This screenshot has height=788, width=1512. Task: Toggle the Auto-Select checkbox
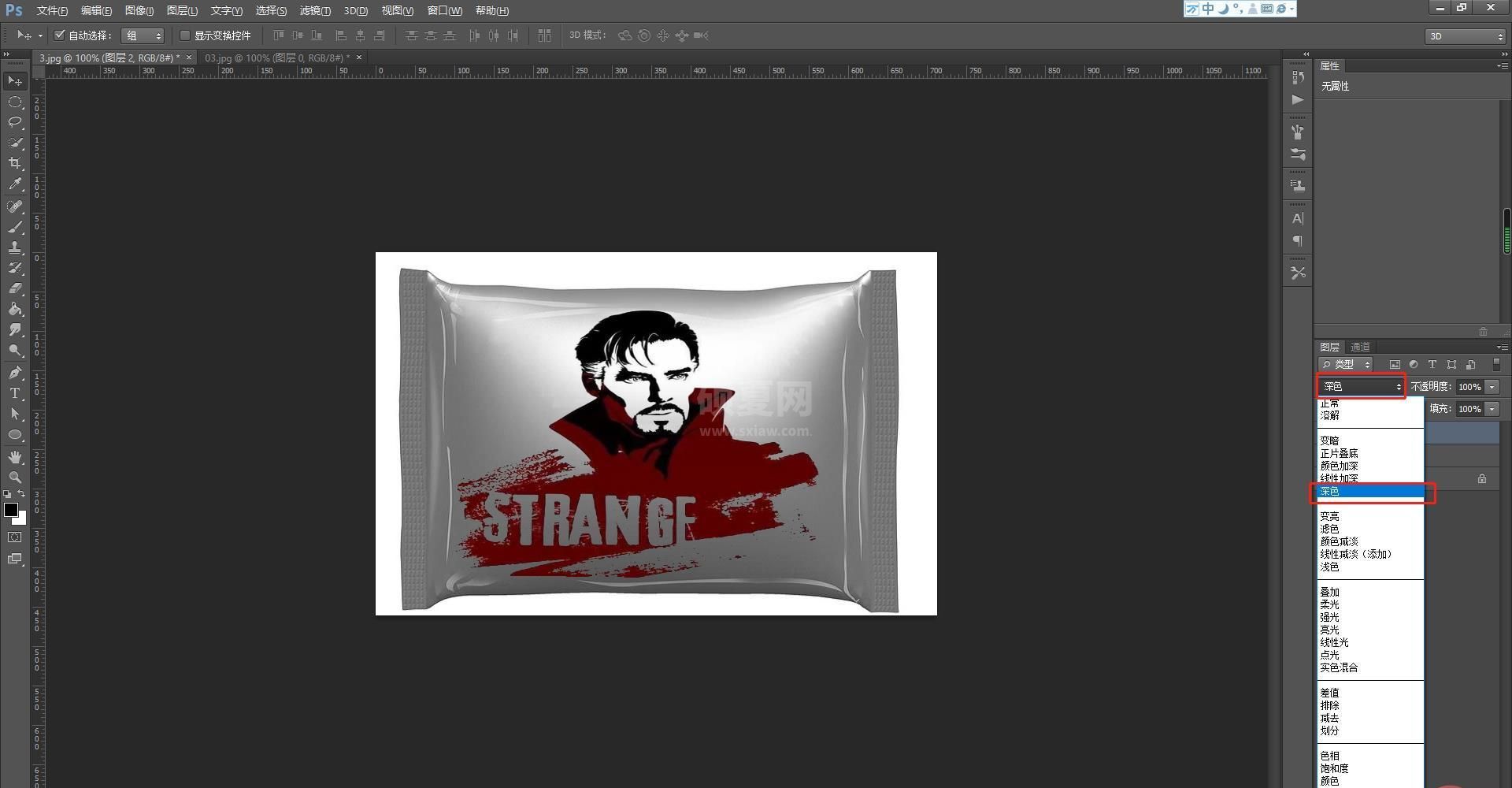[60, 35]
